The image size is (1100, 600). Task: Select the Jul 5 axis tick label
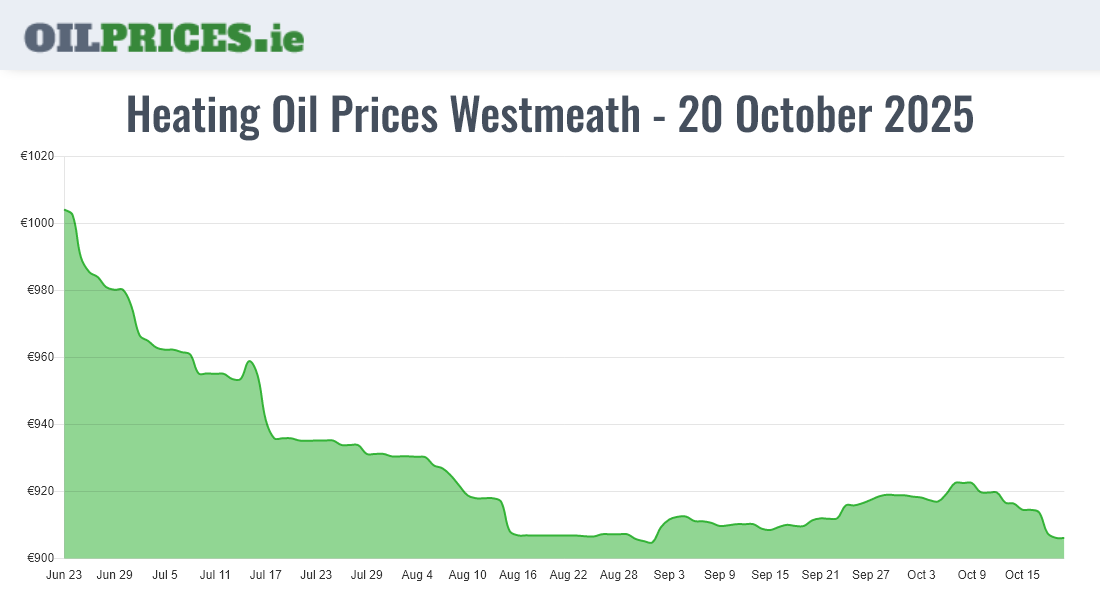[x=165, y=575]
